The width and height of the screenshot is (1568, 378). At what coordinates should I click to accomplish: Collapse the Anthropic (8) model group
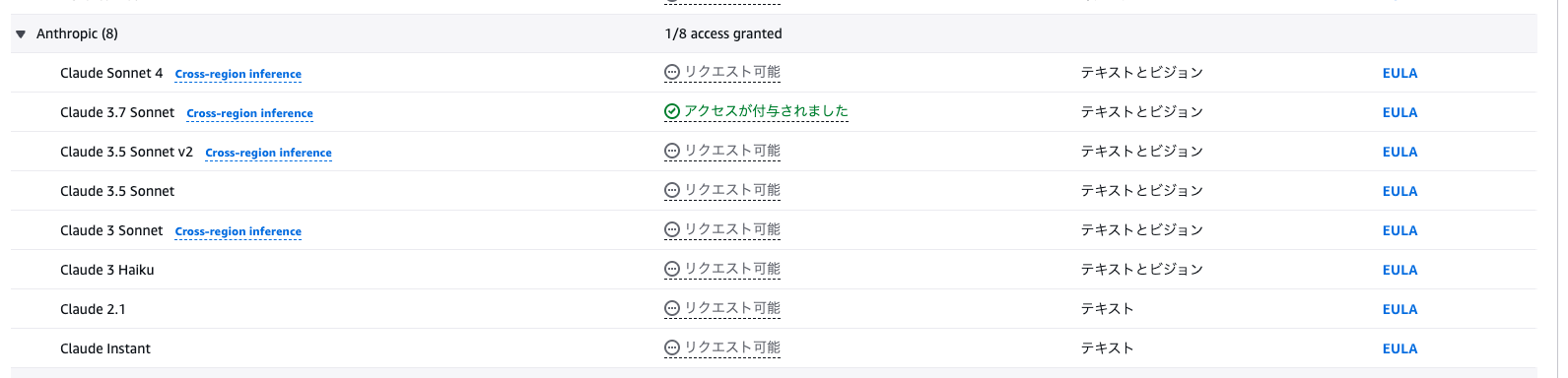tap(21, 33)
